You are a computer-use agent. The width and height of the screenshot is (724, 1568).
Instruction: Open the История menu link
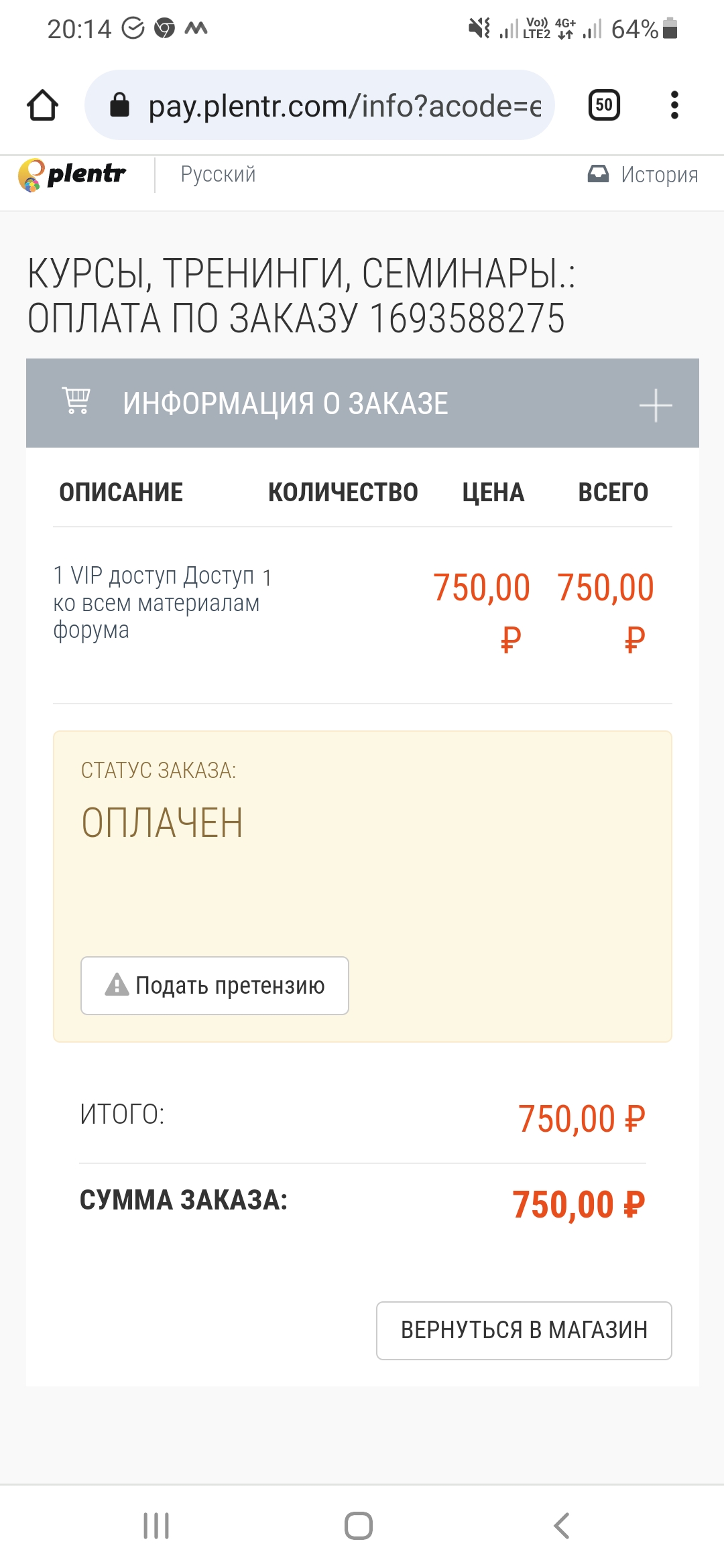pos(660,175)
